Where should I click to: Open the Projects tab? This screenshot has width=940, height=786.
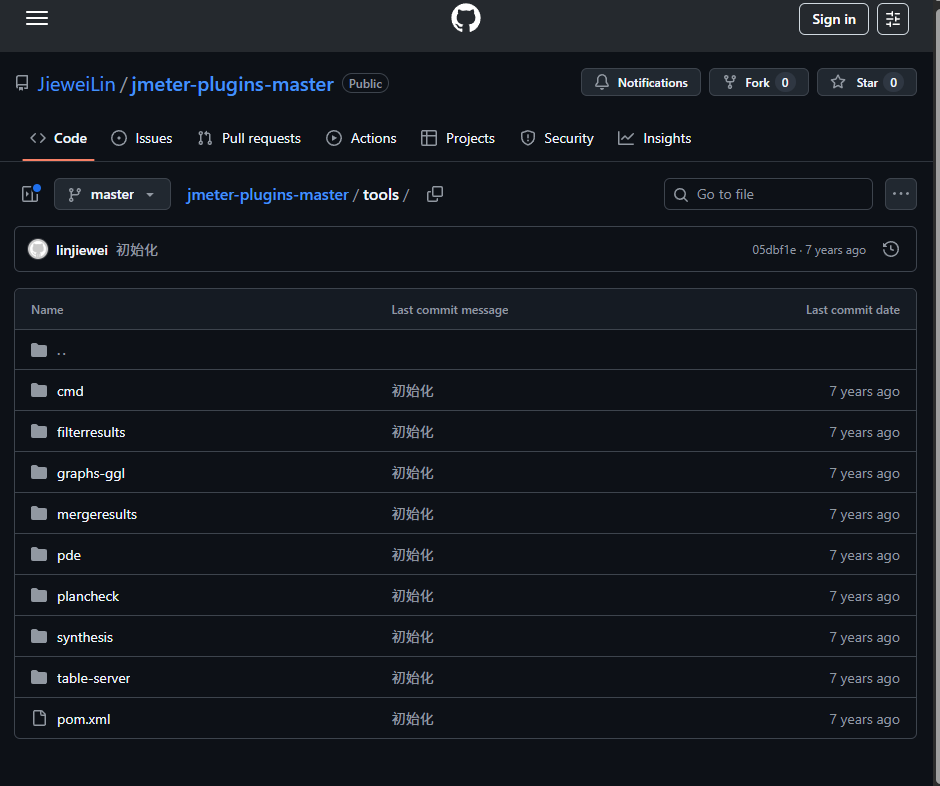(458, 138)
